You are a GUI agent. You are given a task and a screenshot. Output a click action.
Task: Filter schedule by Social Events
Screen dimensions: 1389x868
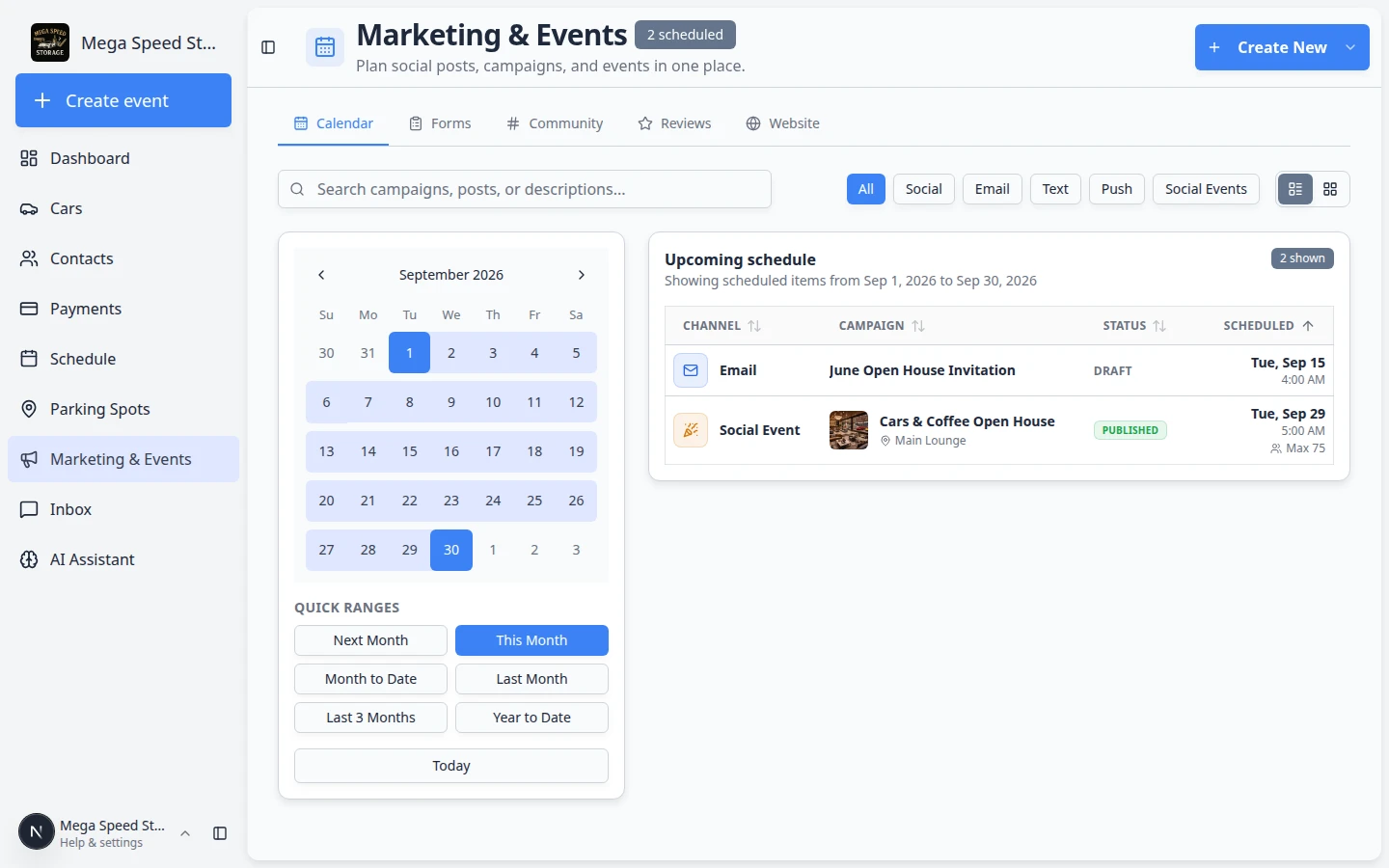(x=1206, y=189)
